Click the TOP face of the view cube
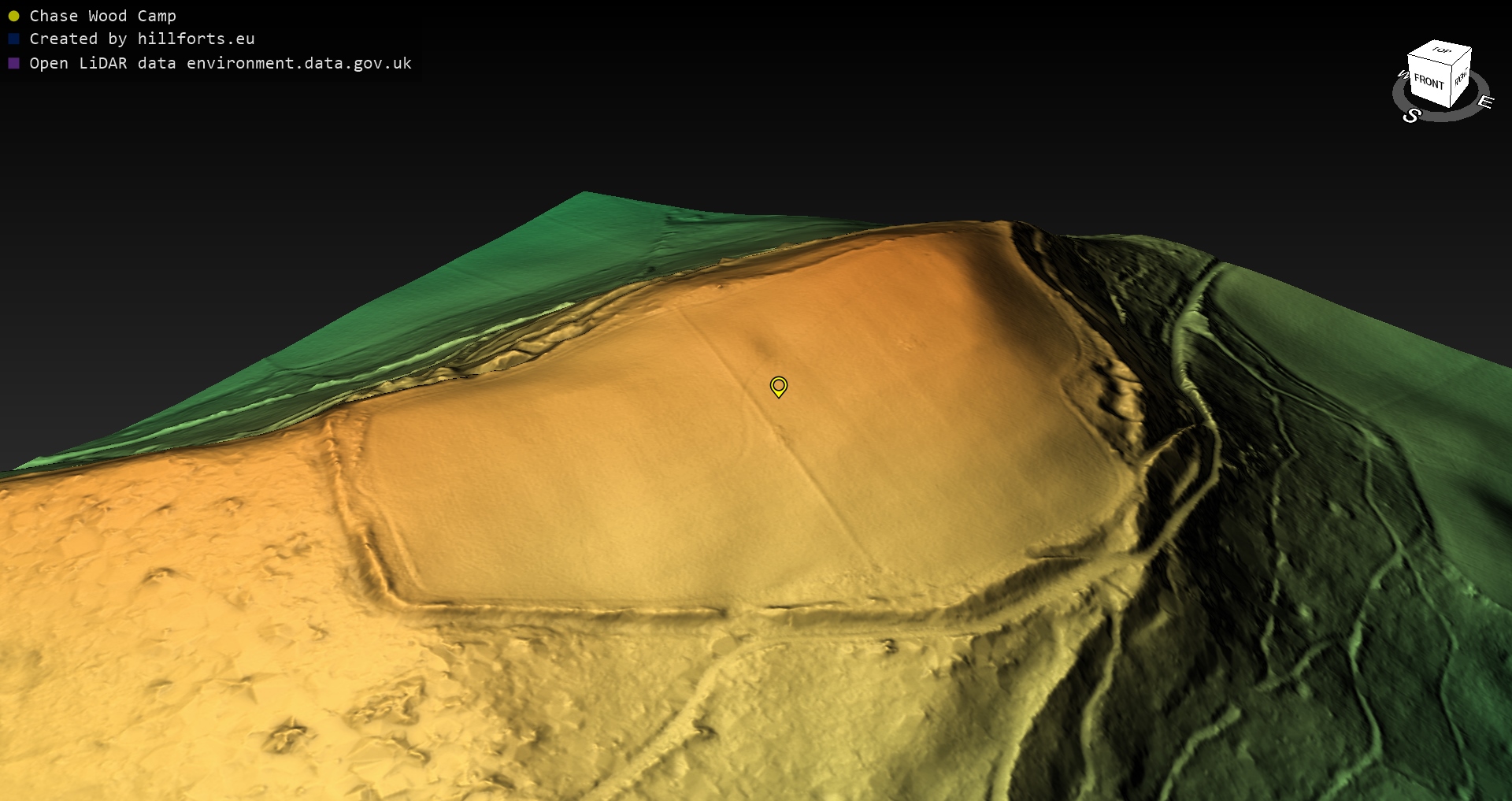The height and width of the screenshot is (801, 1512). [x=1441, y=50]
